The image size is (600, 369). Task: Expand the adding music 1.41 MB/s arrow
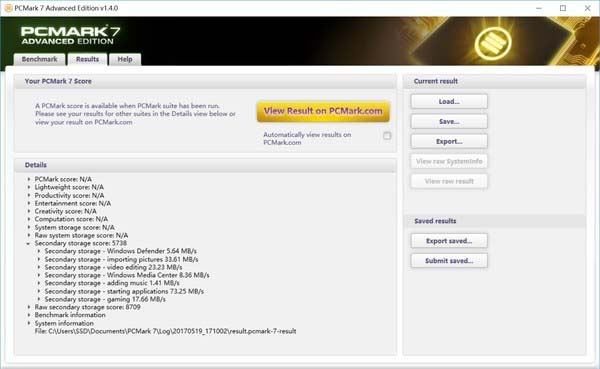[39, 283]
